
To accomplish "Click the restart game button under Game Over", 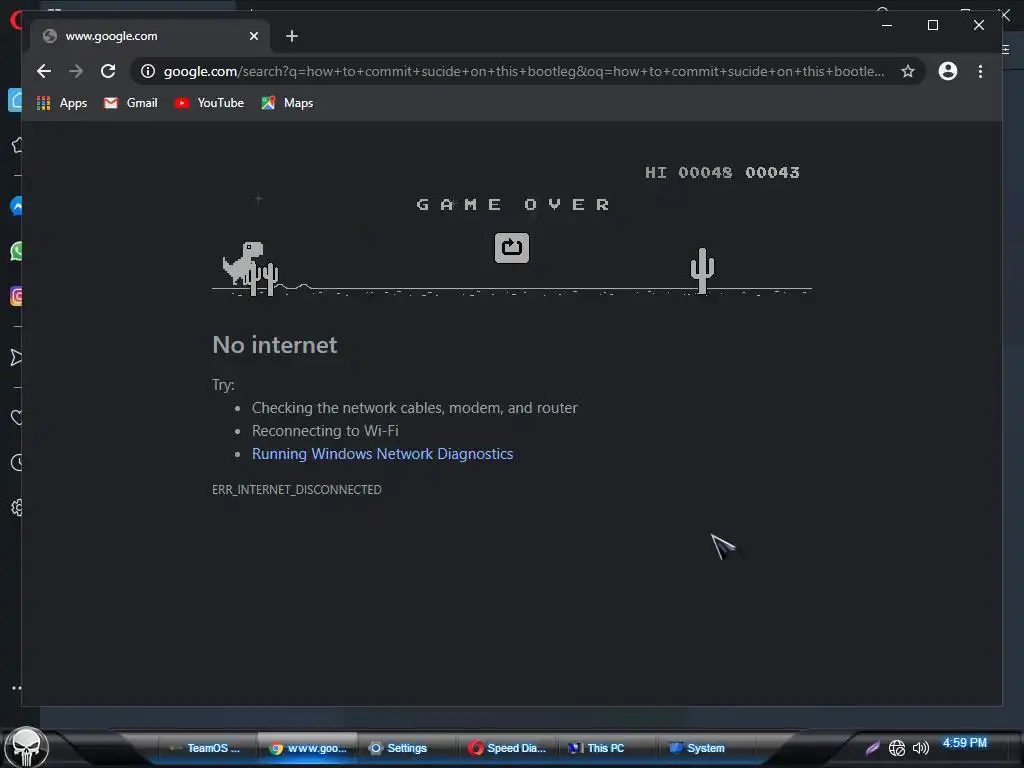I will (511, 248).
